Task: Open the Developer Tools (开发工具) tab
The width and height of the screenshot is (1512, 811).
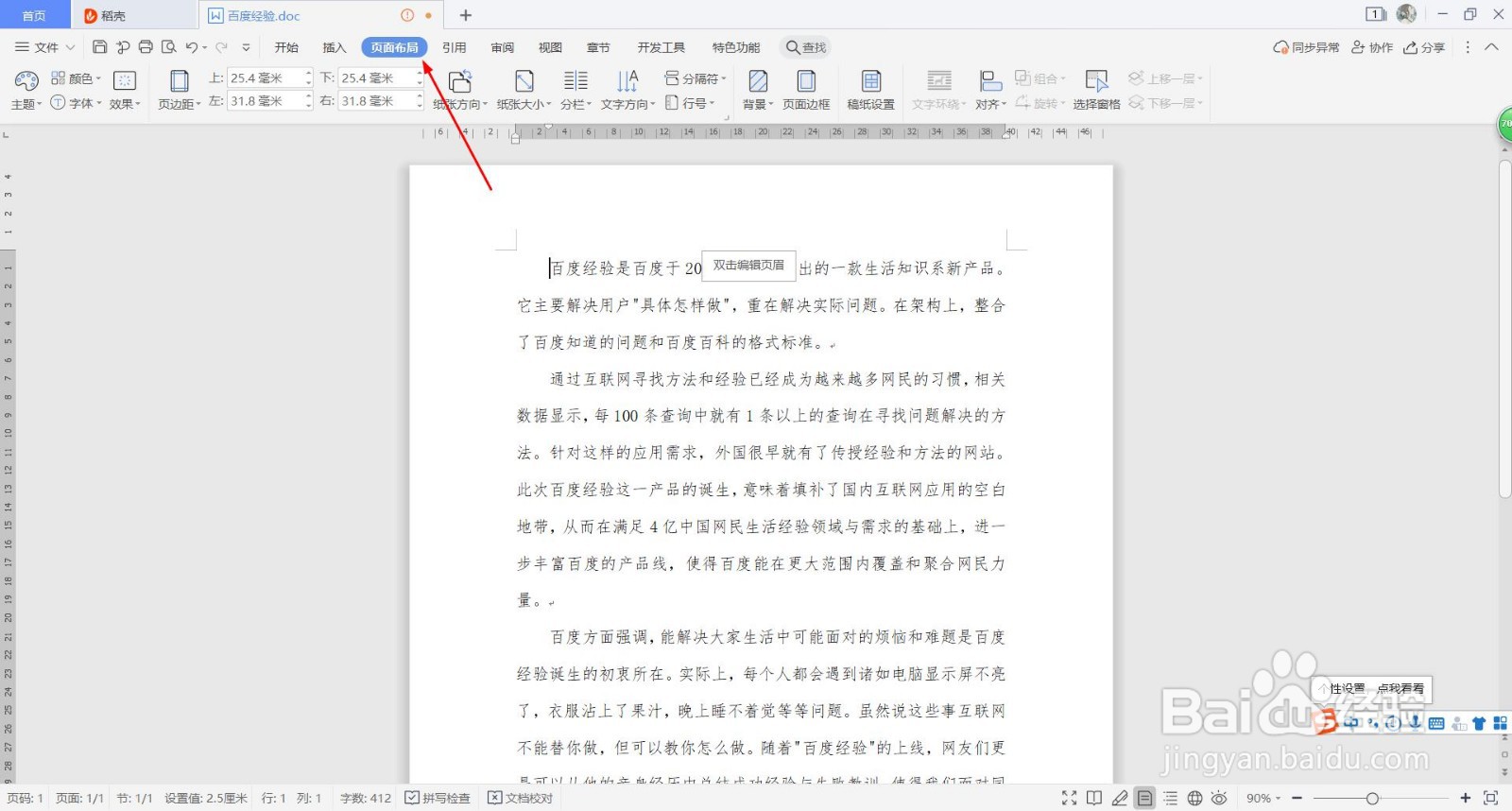Action: click(x=661, y=47)
